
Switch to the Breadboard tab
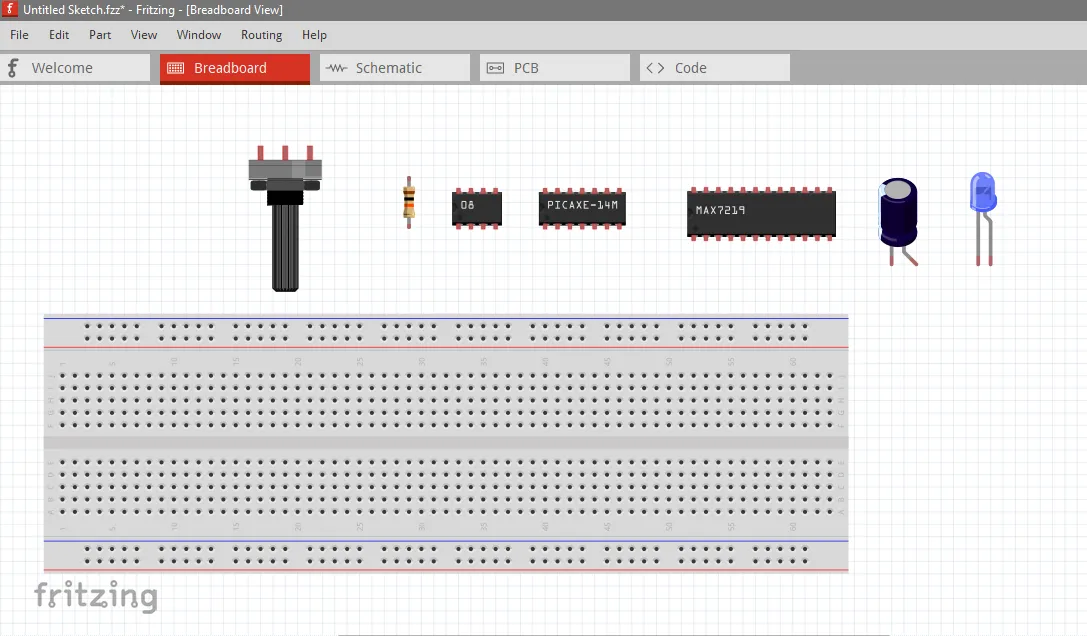(235, 68)
